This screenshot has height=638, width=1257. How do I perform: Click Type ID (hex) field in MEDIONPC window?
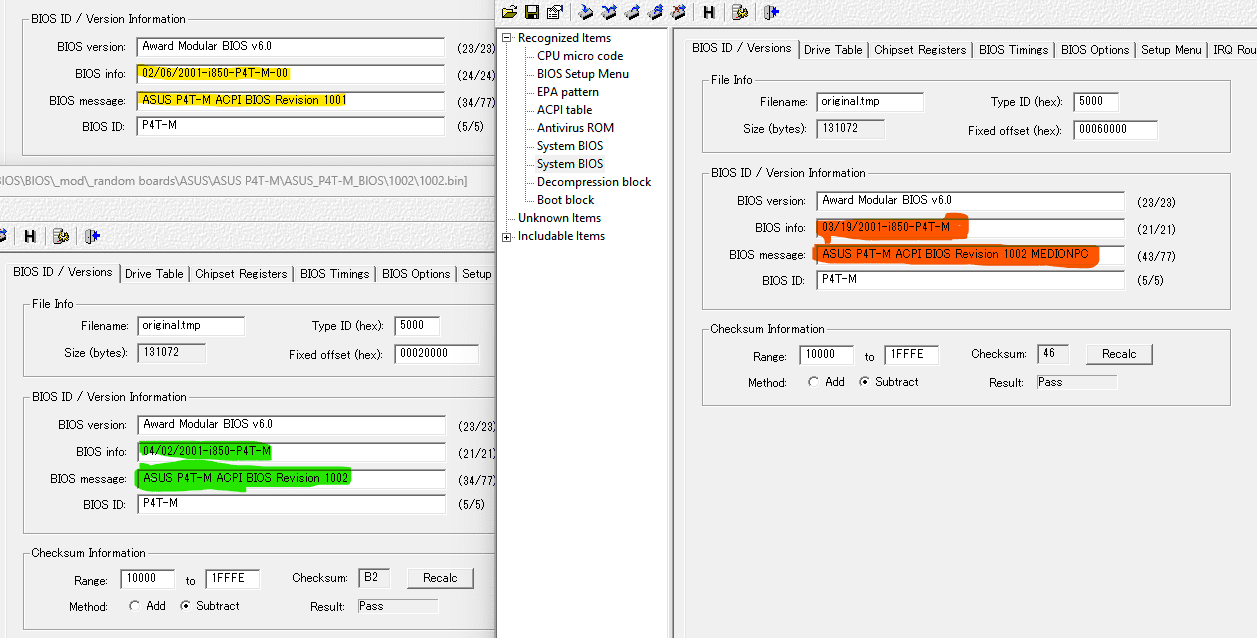(x=1095, y=102)
